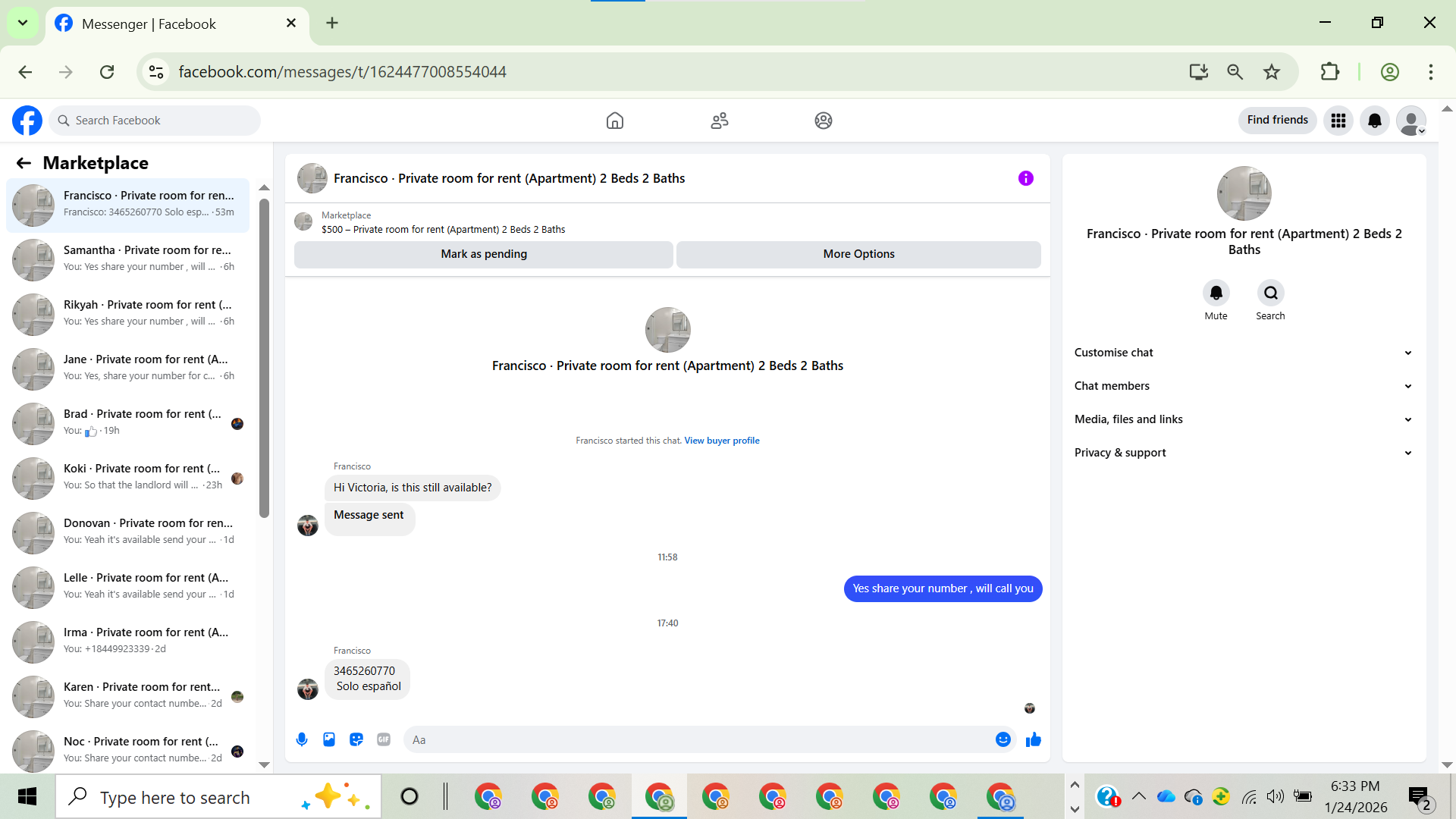The height and width of the screenshot is (819, 1456).
Task: Attach a photo using image icon
Action: pyautogui.click(x=329, y=739)
